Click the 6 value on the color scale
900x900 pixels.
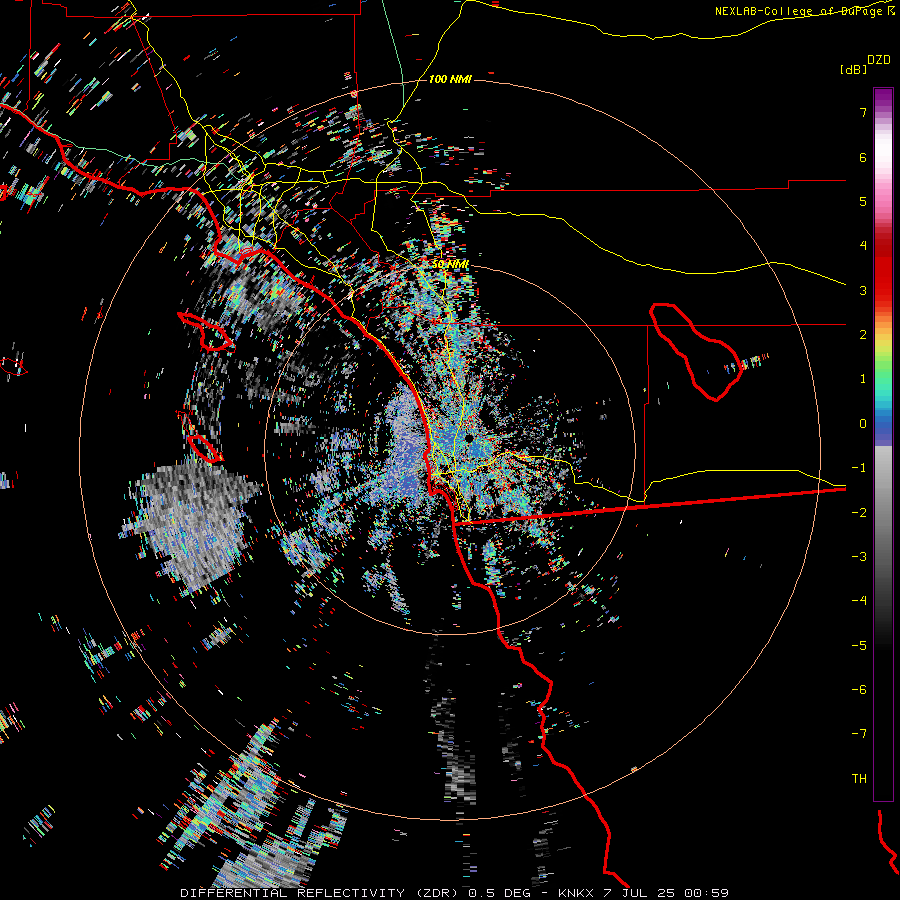tap(863, 157)
